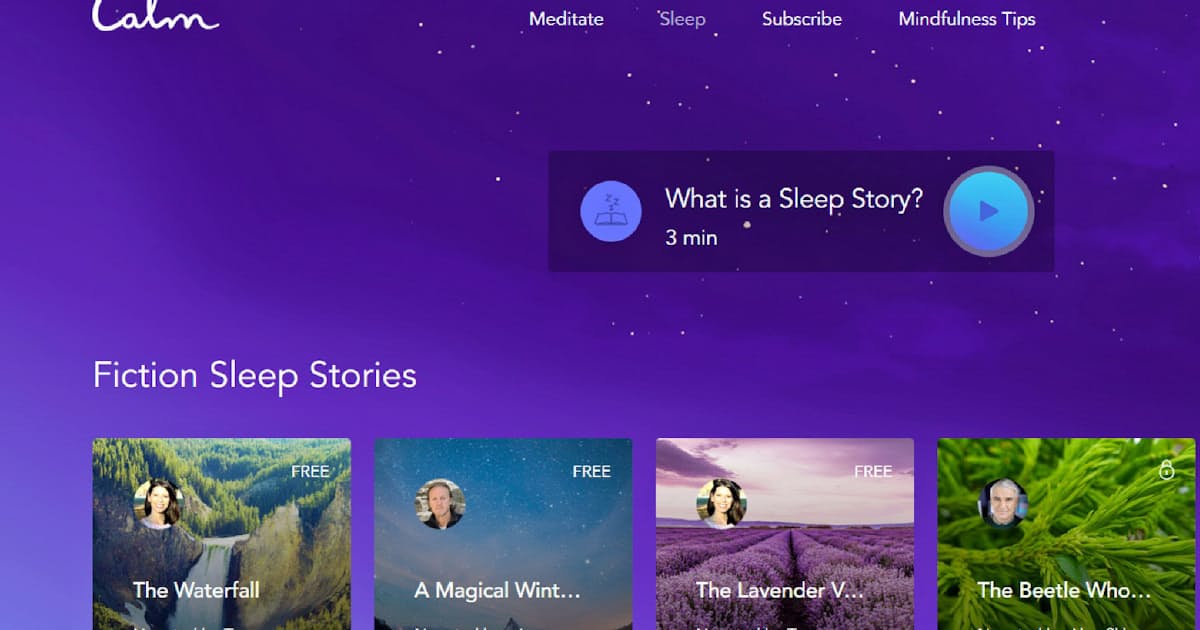Open Mindfulness Tips in navigation
This screenshot has width=1200, height=630.
pos(967,19)
